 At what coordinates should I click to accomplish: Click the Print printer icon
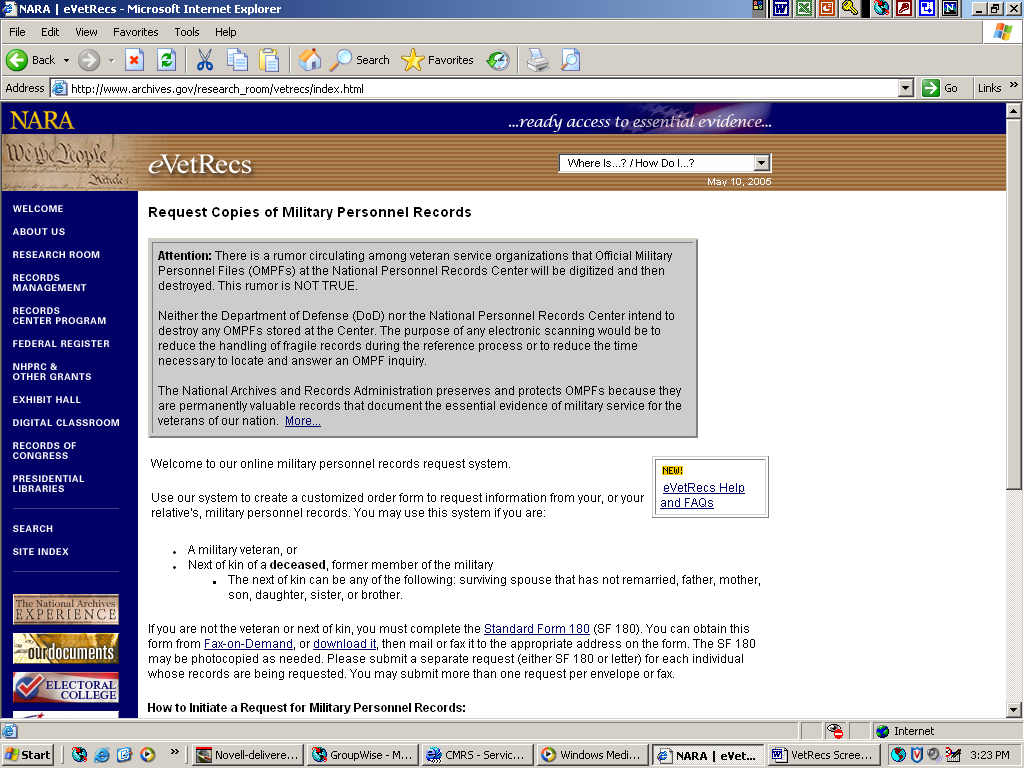(x=537, y=60)
